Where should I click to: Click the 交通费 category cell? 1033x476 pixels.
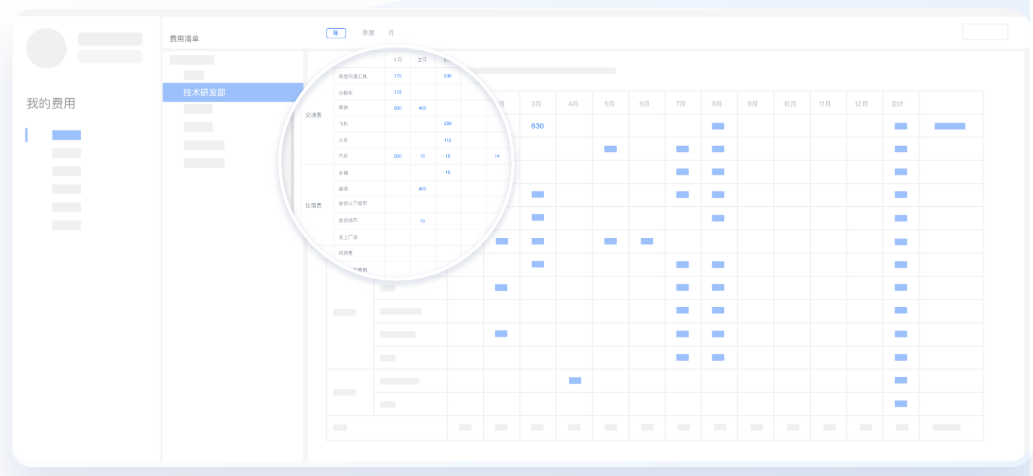(314, 114)
